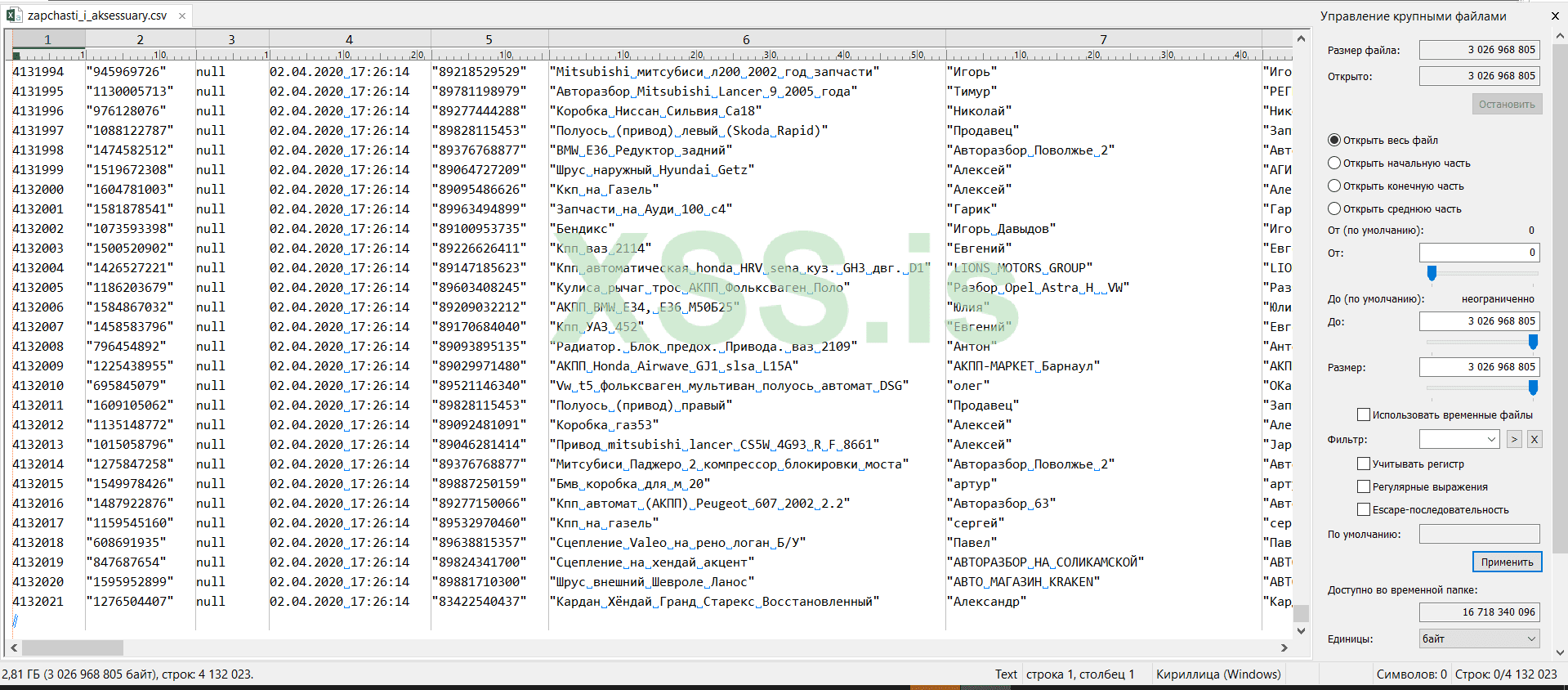Viewport: 1568px width, 690px height.
Task: Select column 4 header
Action: 350,39
